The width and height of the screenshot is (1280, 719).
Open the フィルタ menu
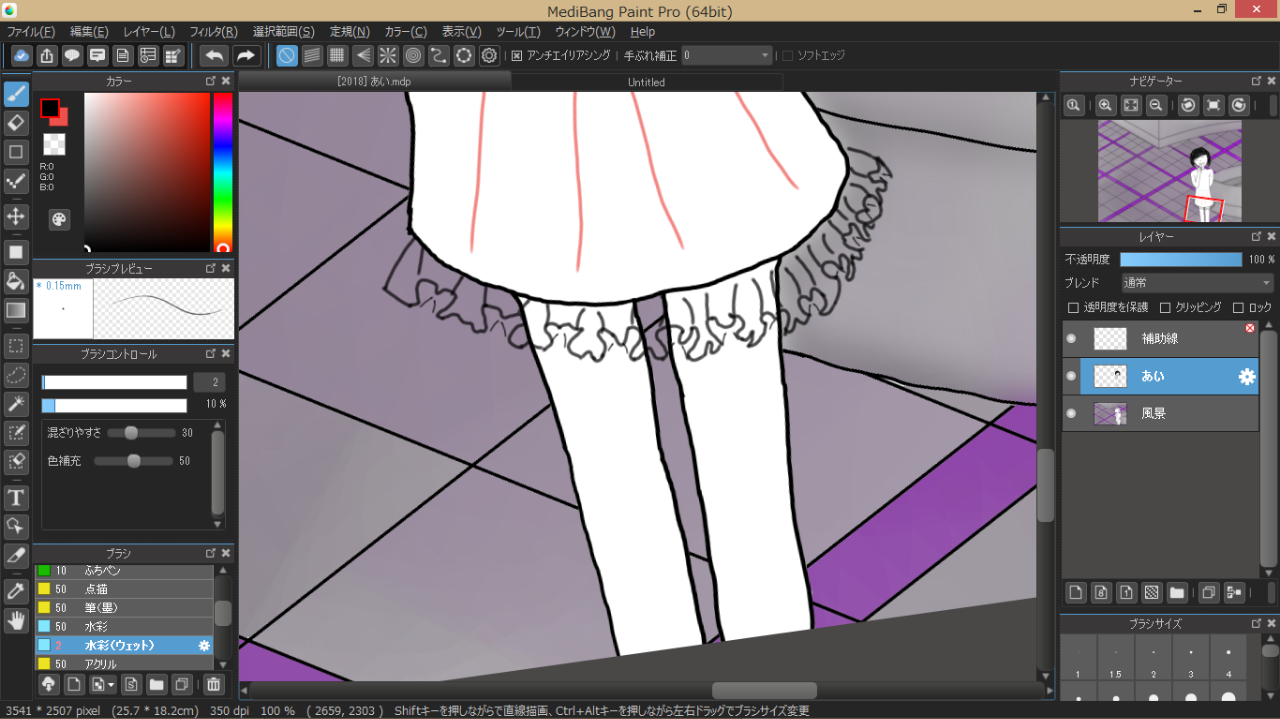coord(213,32)
